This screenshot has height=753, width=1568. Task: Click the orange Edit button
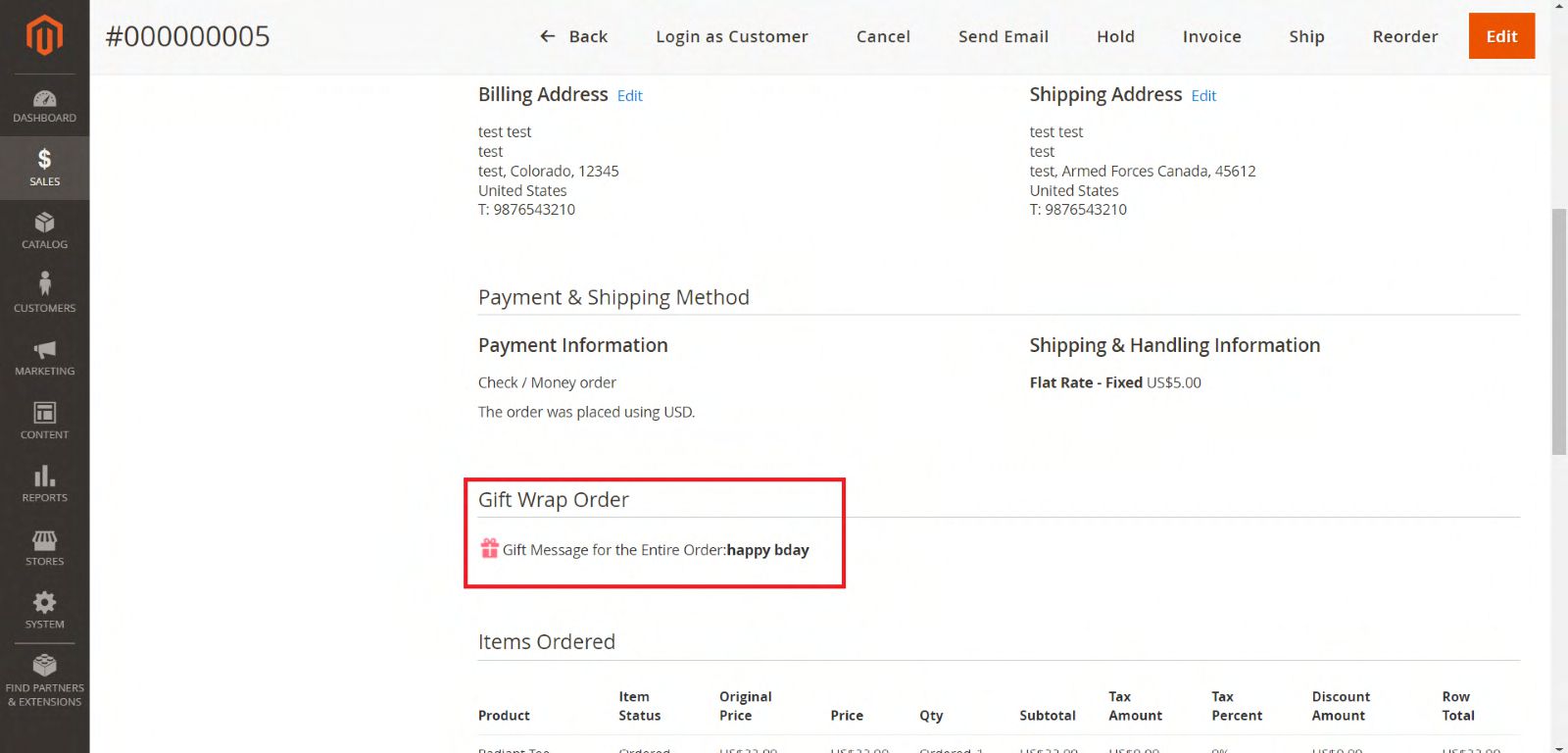pos(1500,36)
